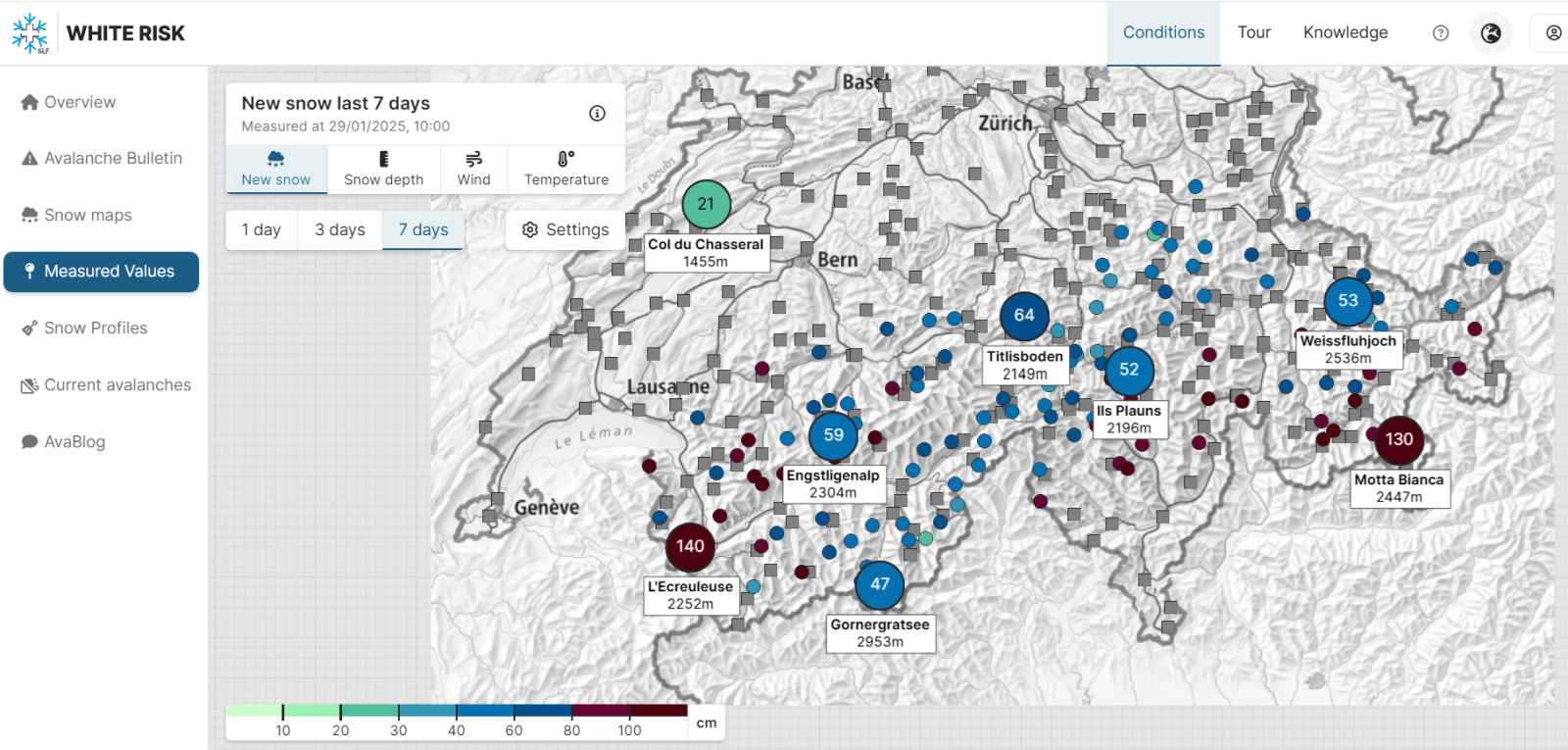
Task: Open the user account icon
Action: click(1553, 33)
